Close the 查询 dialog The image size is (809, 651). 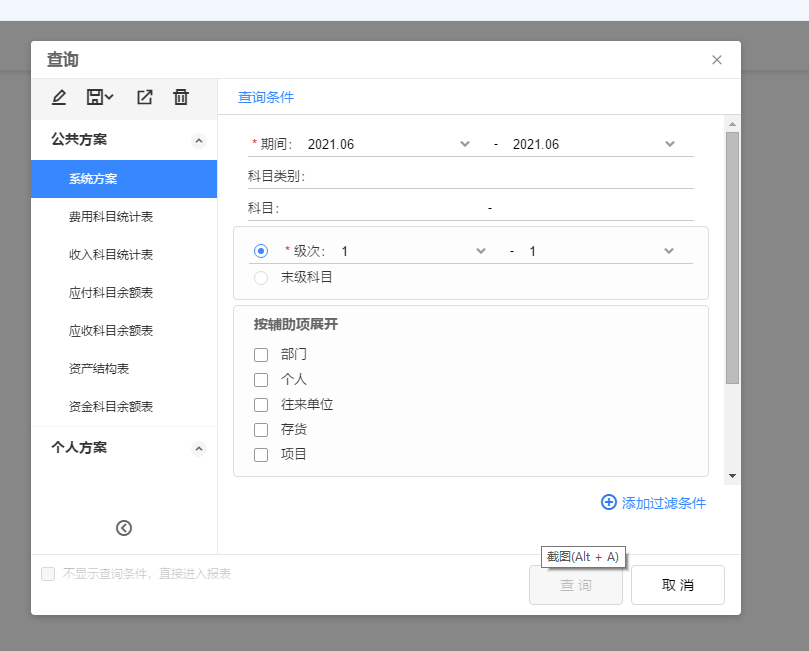[717, 60]
